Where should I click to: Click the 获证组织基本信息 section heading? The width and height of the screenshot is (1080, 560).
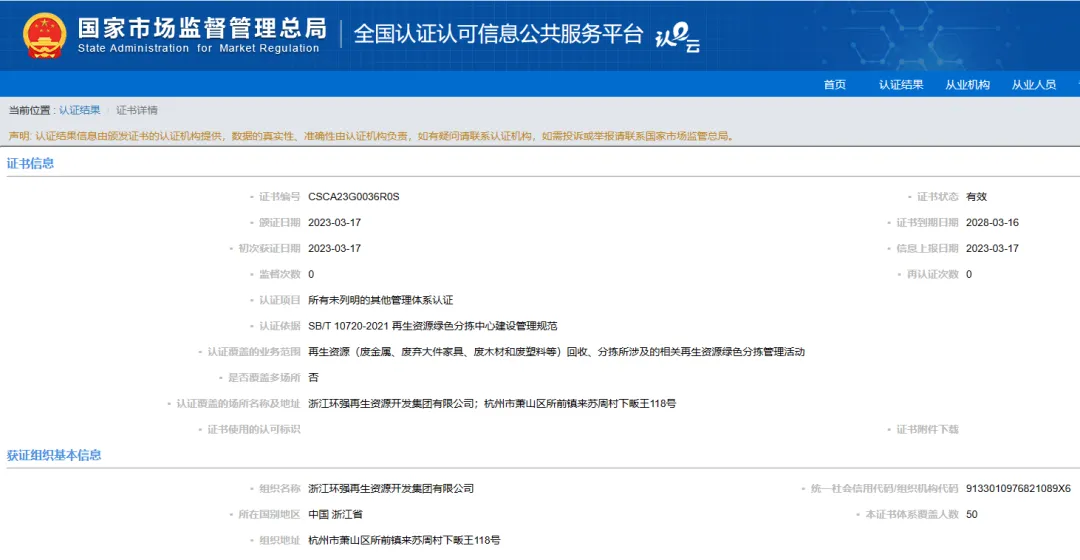click(54, 455)
